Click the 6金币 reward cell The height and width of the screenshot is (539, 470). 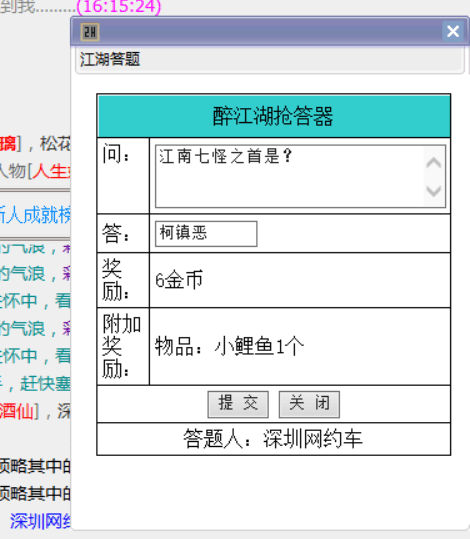pyautogui.click(x=300, y=280)
